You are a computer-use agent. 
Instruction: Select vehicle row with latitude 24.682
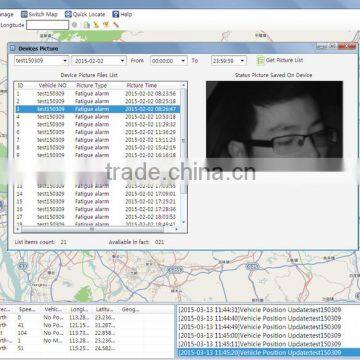(x=87, y=348)
